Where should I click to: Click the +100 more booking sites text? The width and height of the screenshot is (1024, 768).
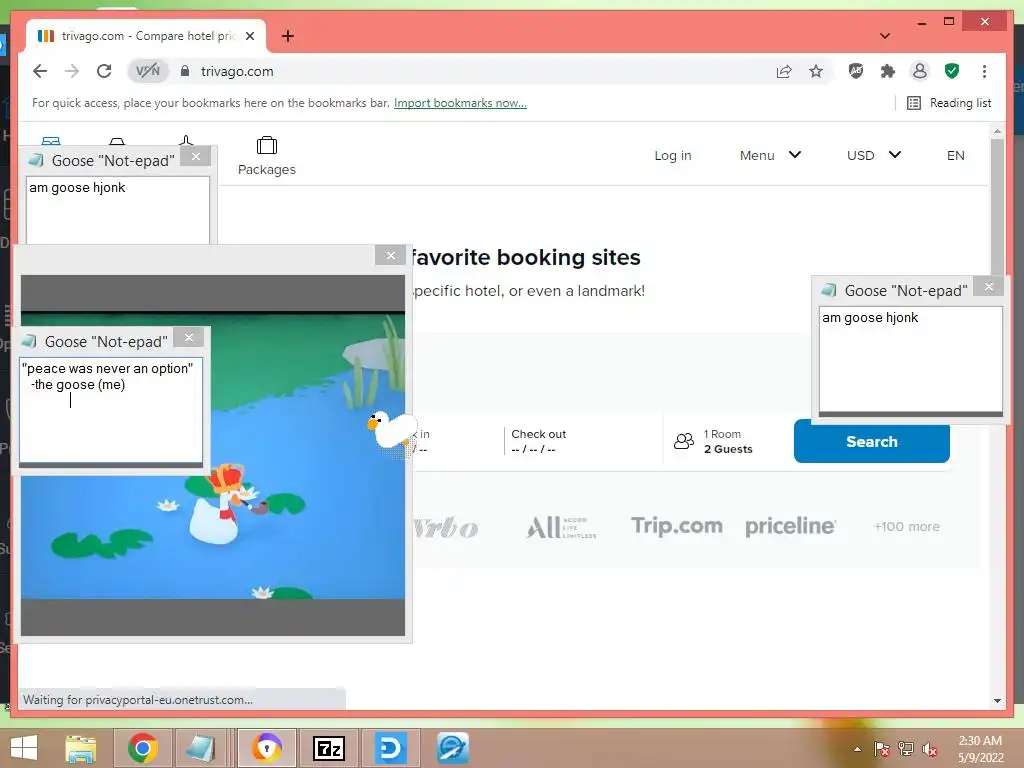point(906,526)
